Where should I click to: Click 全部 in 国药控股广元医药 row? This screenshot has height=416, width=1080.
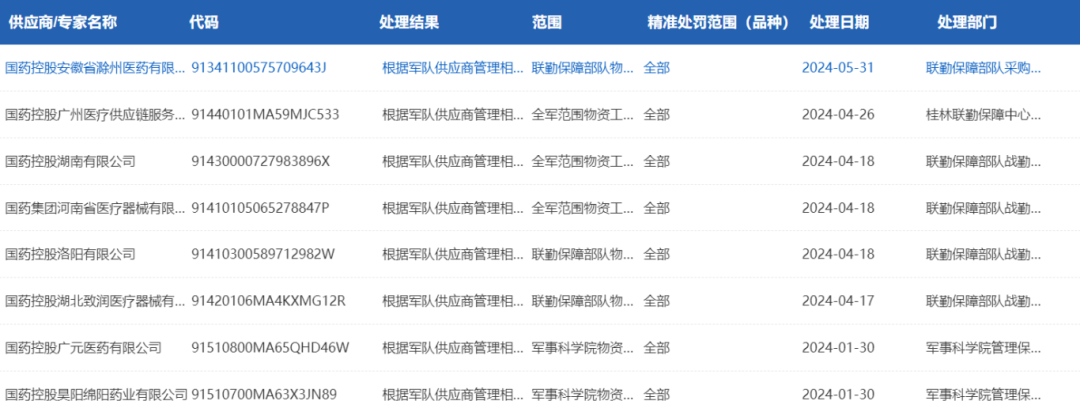pos(656,347)
